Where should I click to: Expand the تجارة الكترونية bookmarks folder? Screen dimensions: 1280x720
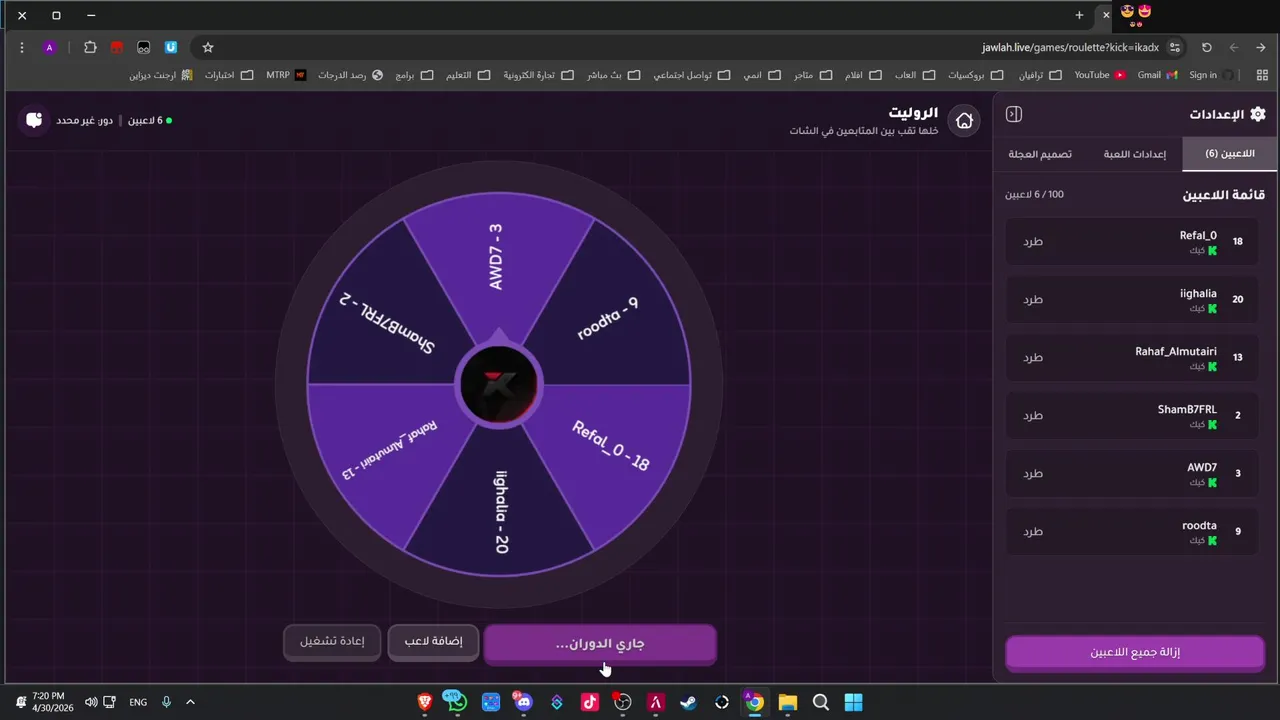pos(538,75)
